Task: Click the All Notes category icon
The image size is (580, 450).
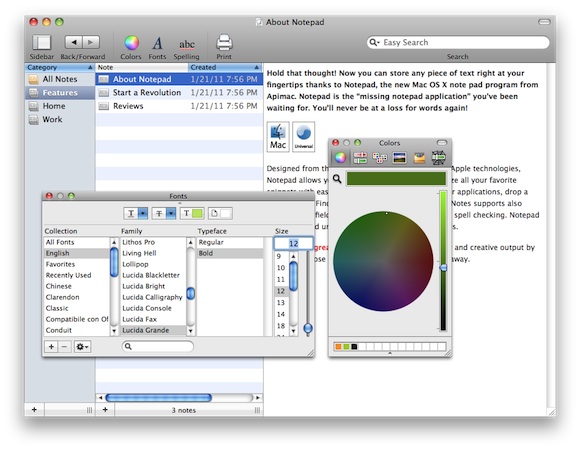Action: (x=34, y=79)
